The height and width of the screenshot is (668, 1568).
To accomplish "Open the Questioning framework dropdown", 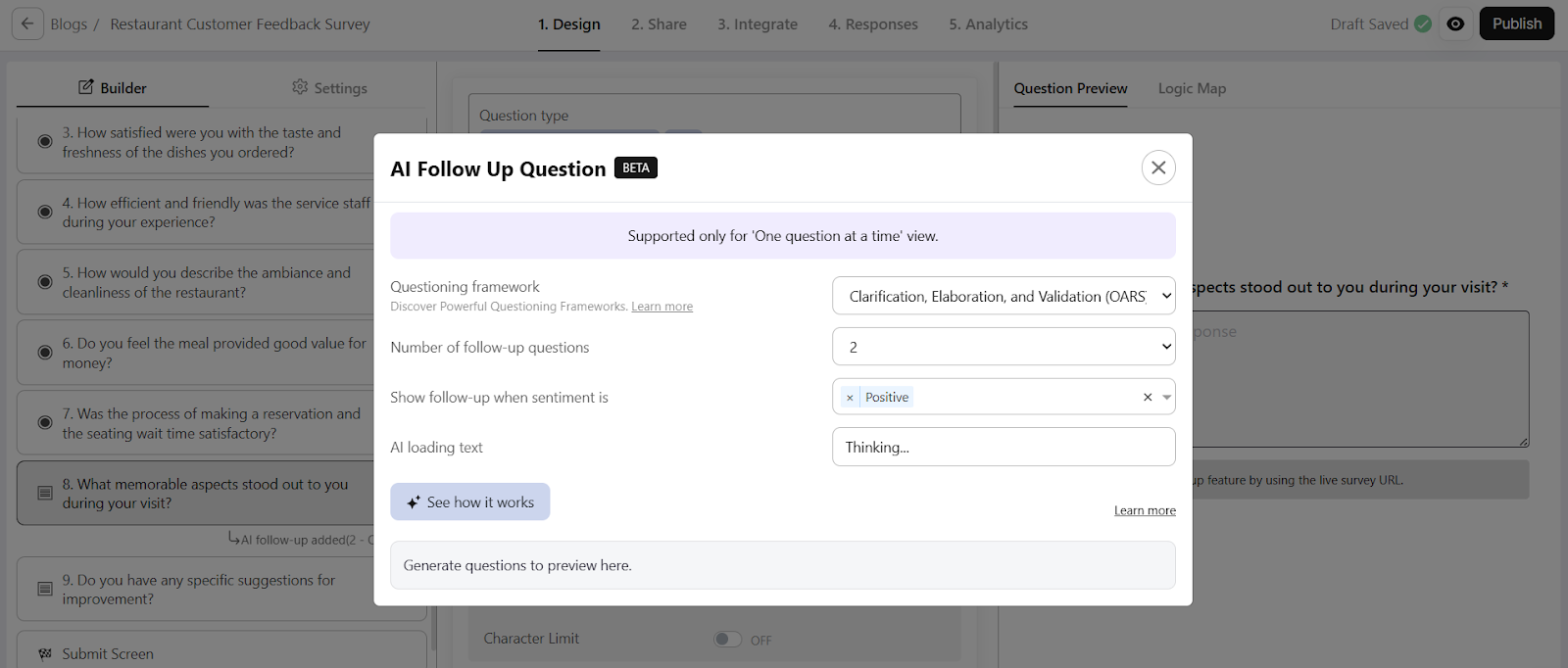I will coord(1004,296).
